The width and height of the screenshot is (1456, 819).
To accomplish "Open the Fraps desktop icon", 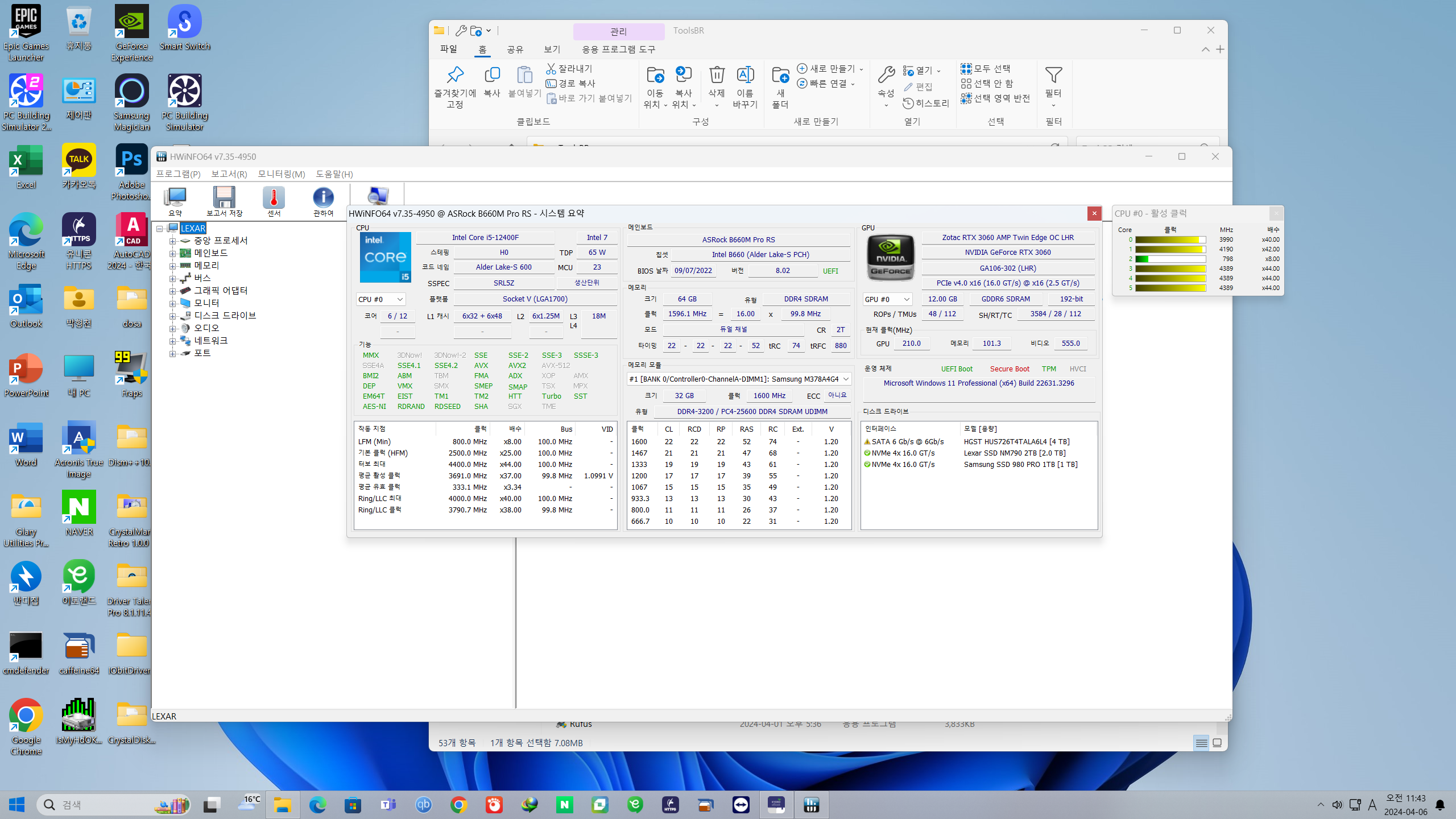I will (x=131, y=374).
